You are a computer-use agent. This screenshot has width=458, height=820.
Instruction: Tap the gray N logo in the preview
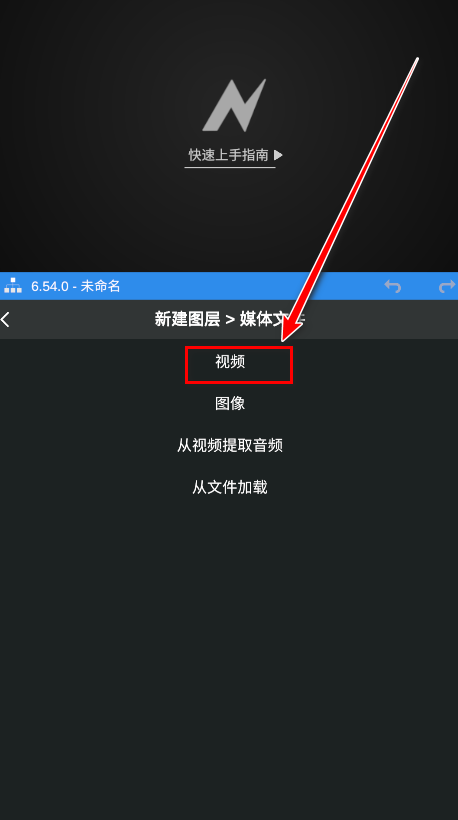coord(234,105)
